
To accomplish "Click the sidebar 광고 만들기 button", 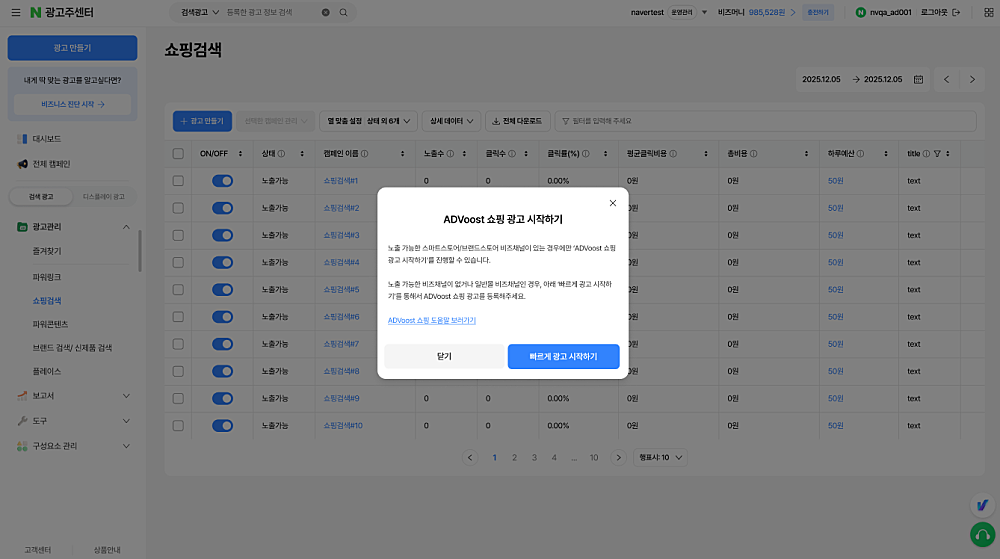I will tap(73, 48).
